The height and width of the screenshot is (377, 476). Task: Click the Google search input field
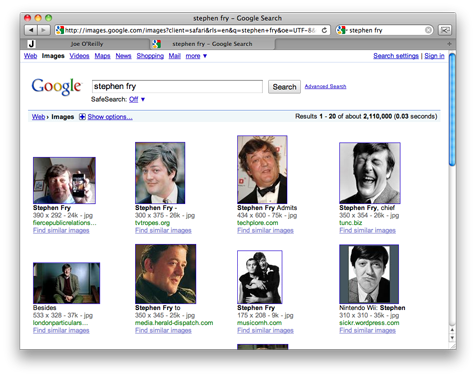click(x=177, y=86)
